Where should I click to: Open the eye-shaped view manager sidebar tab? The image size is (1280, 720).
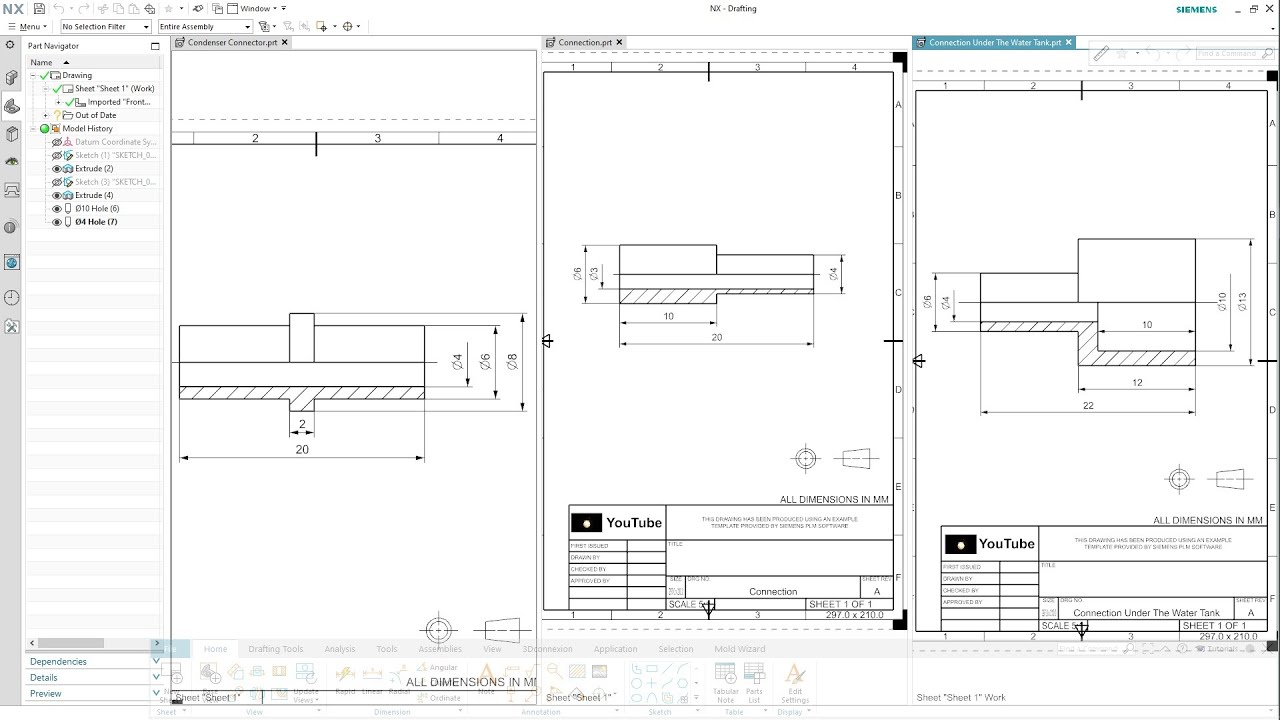point(11,161)
